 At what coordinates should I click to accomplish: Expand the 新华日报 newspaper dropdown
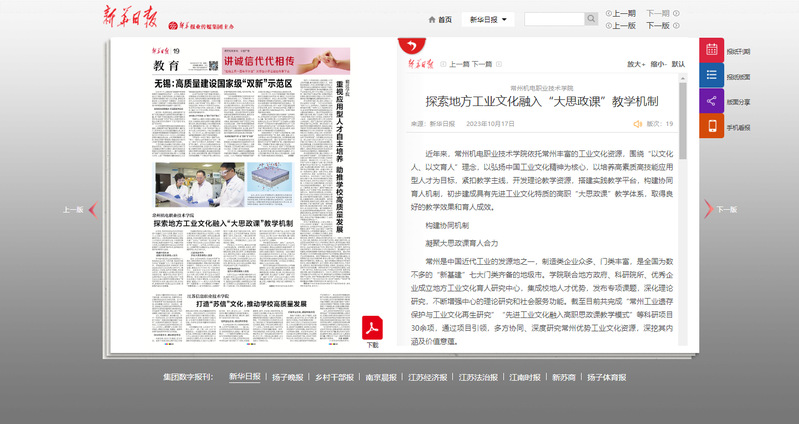coord(487,19)
